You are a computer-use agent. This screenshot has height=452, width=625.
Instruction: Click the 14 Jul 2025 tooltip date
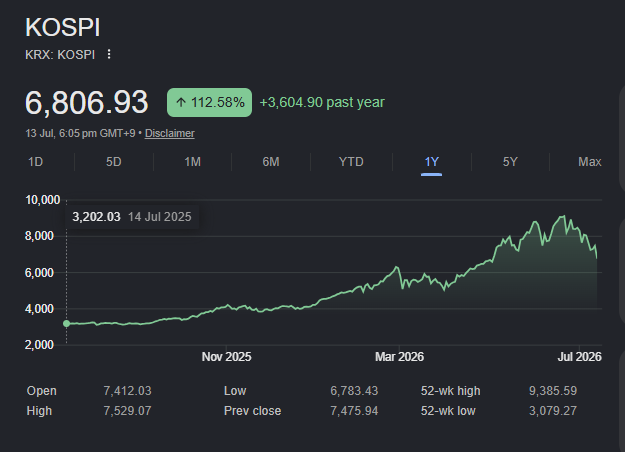(159, 217)
